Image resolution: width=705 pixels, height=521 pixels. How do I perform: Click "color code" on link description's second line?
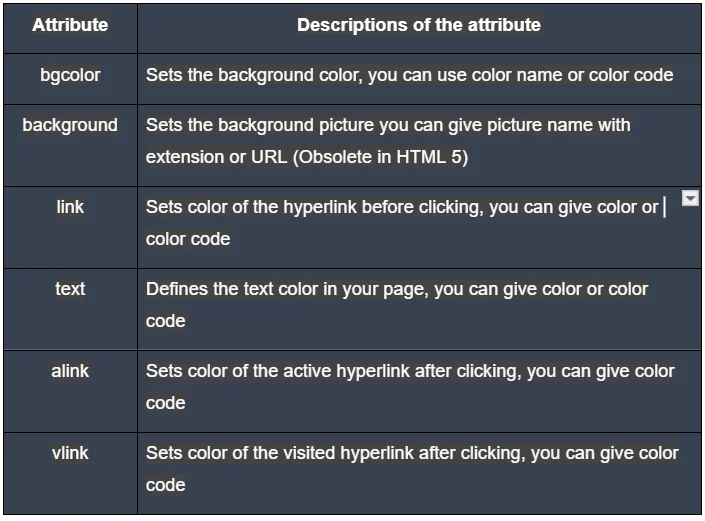point(188,239)
